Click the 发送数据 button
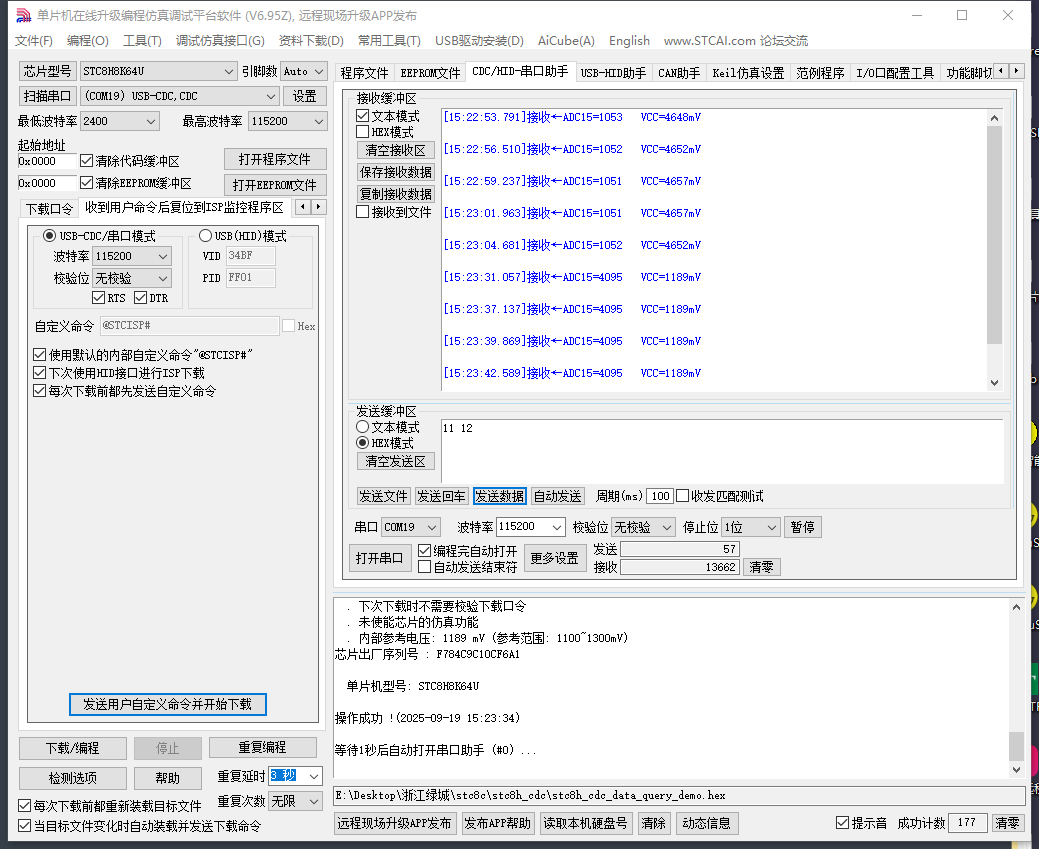The image size is (1039, 849). coord(499,496)
